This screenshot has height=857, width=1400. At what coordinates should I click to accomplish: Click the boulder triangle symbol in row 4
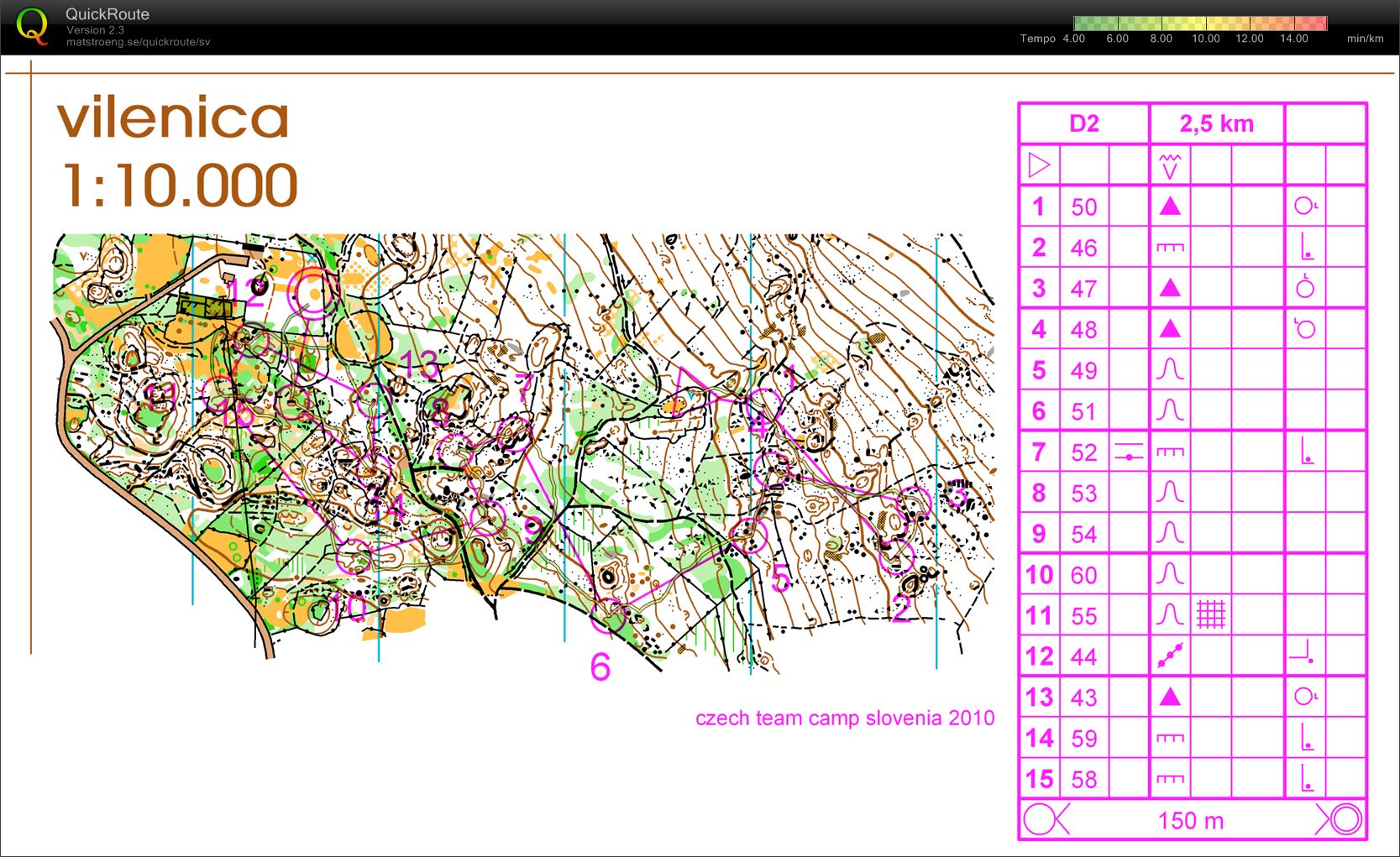[x=1170, y=328]
